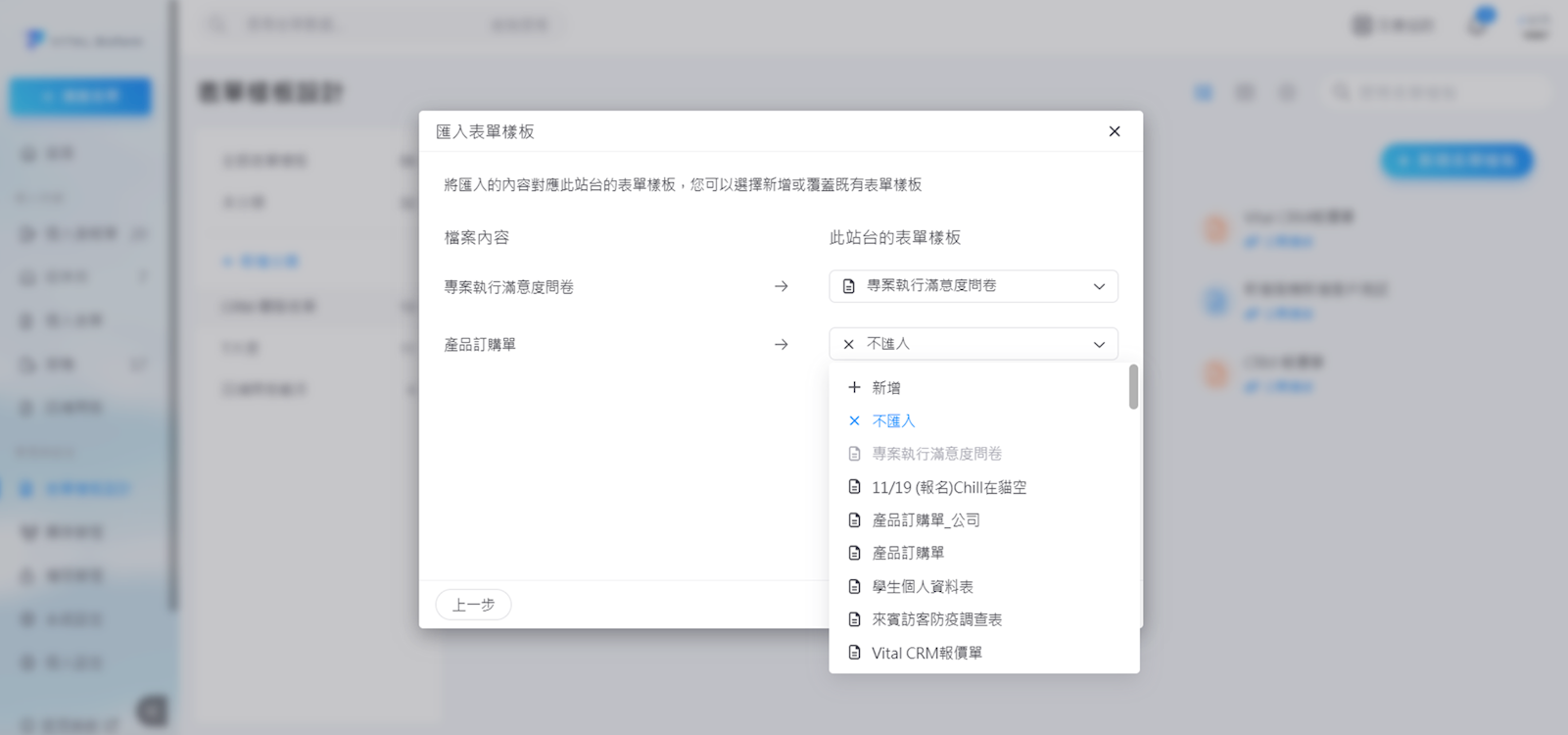
Task: Expand the 專案執行滿意度問卷 template dropdown
Action: [1099, 286]
